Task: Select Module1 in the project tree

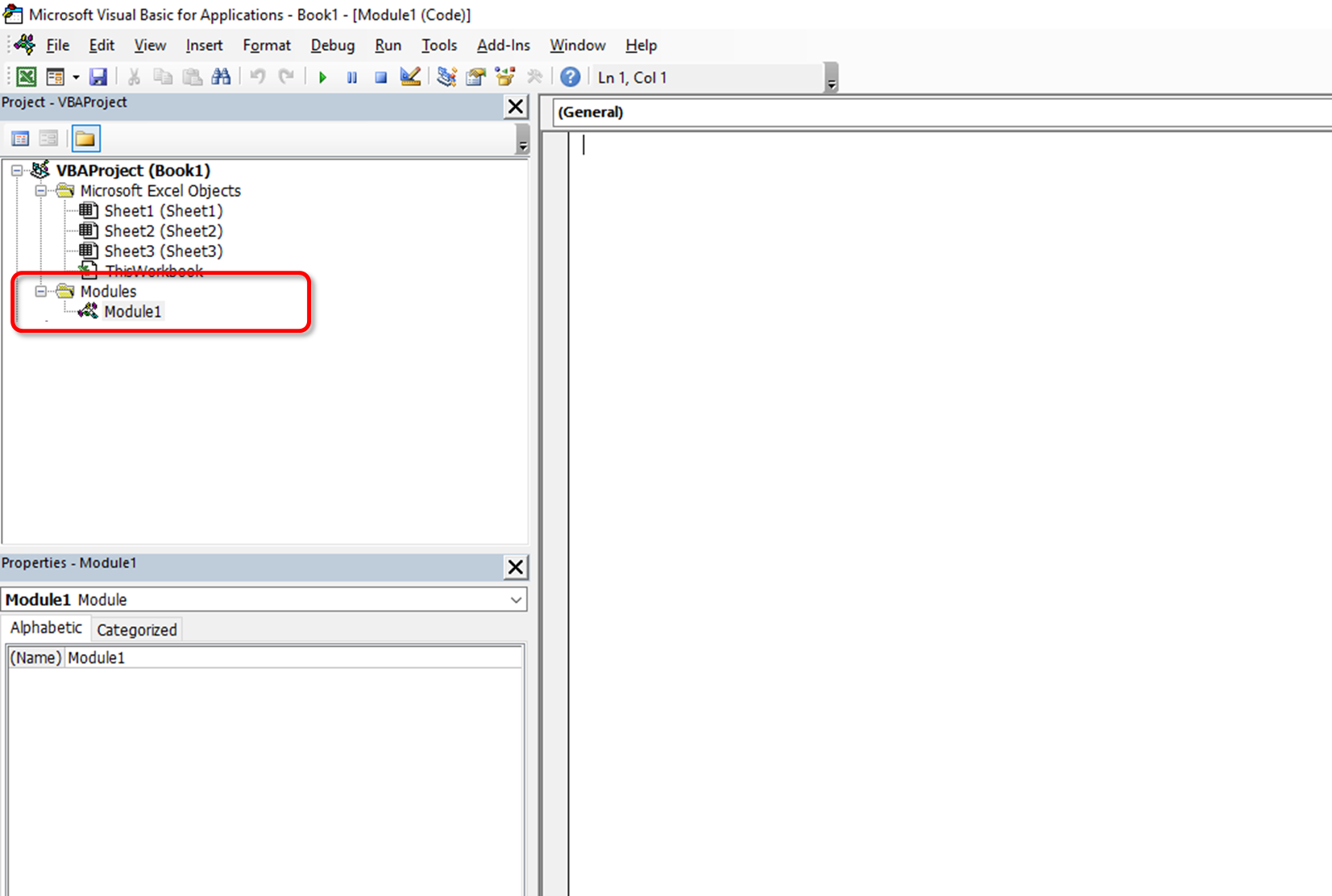Action: click(x=132, y=312)
